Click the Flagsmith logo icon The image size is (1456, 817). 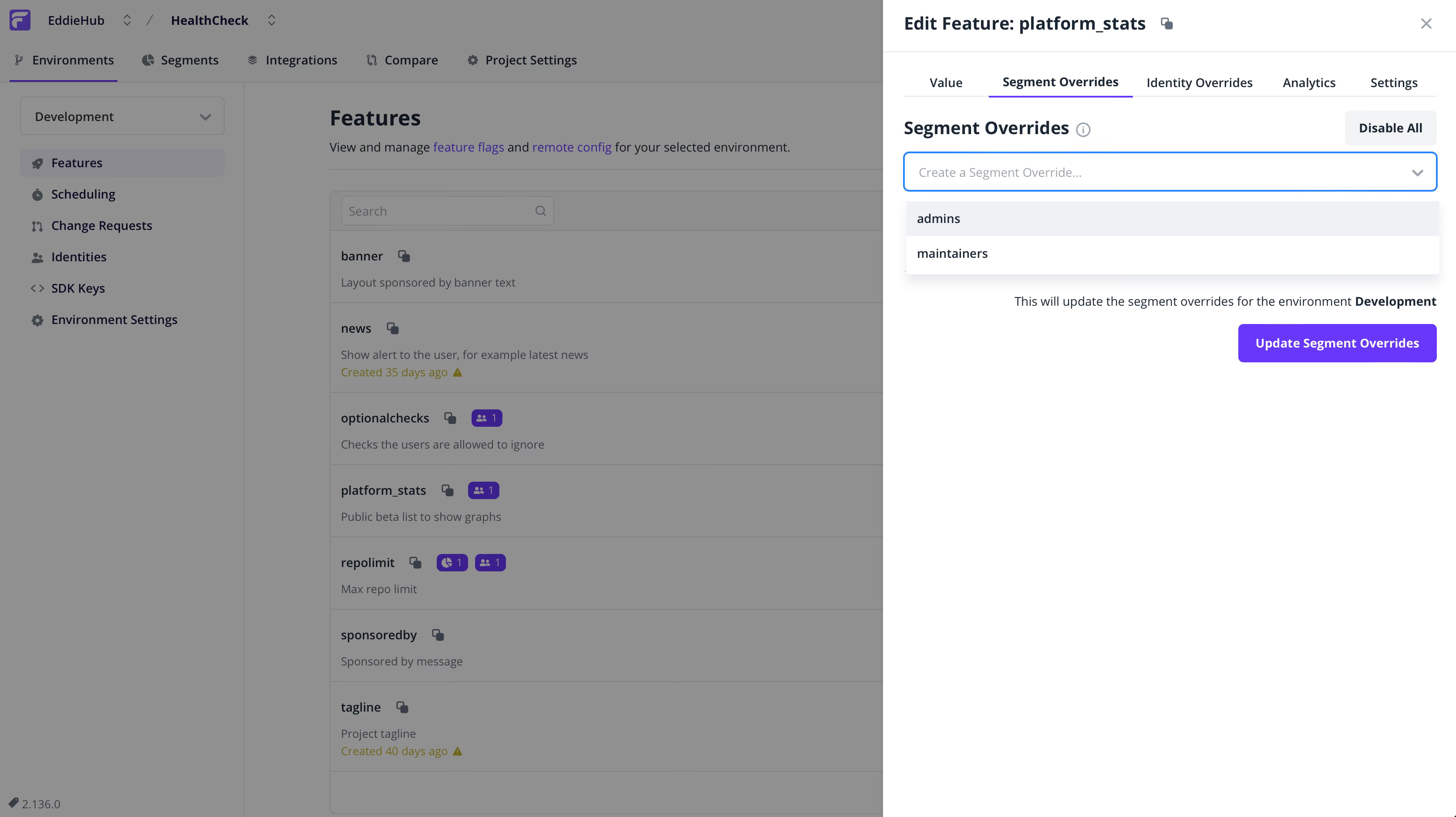tap(20, 20)
